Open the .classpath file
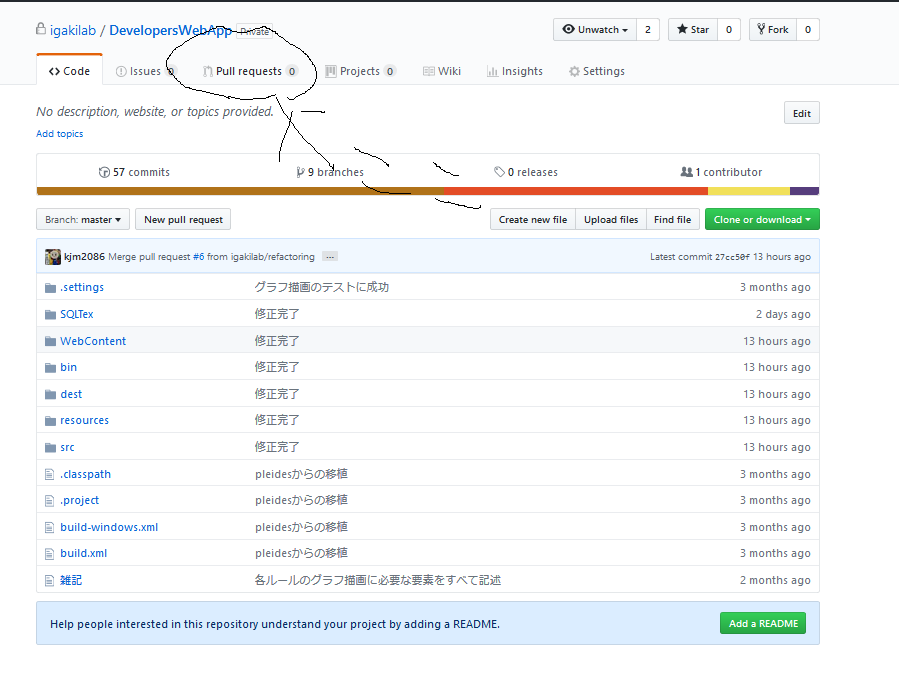This screenshot has width=899, height=686. tap(85, 474)
